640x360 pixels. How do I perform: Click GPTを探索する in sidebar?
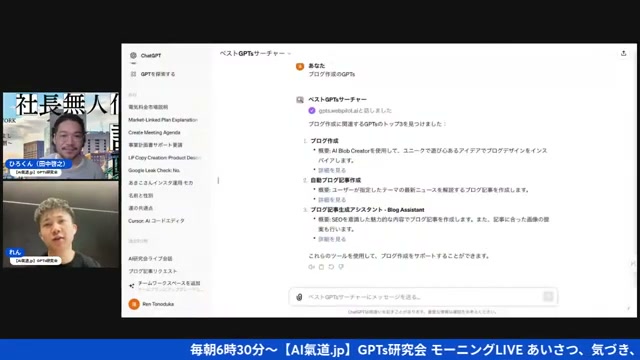tap(158, 74)
